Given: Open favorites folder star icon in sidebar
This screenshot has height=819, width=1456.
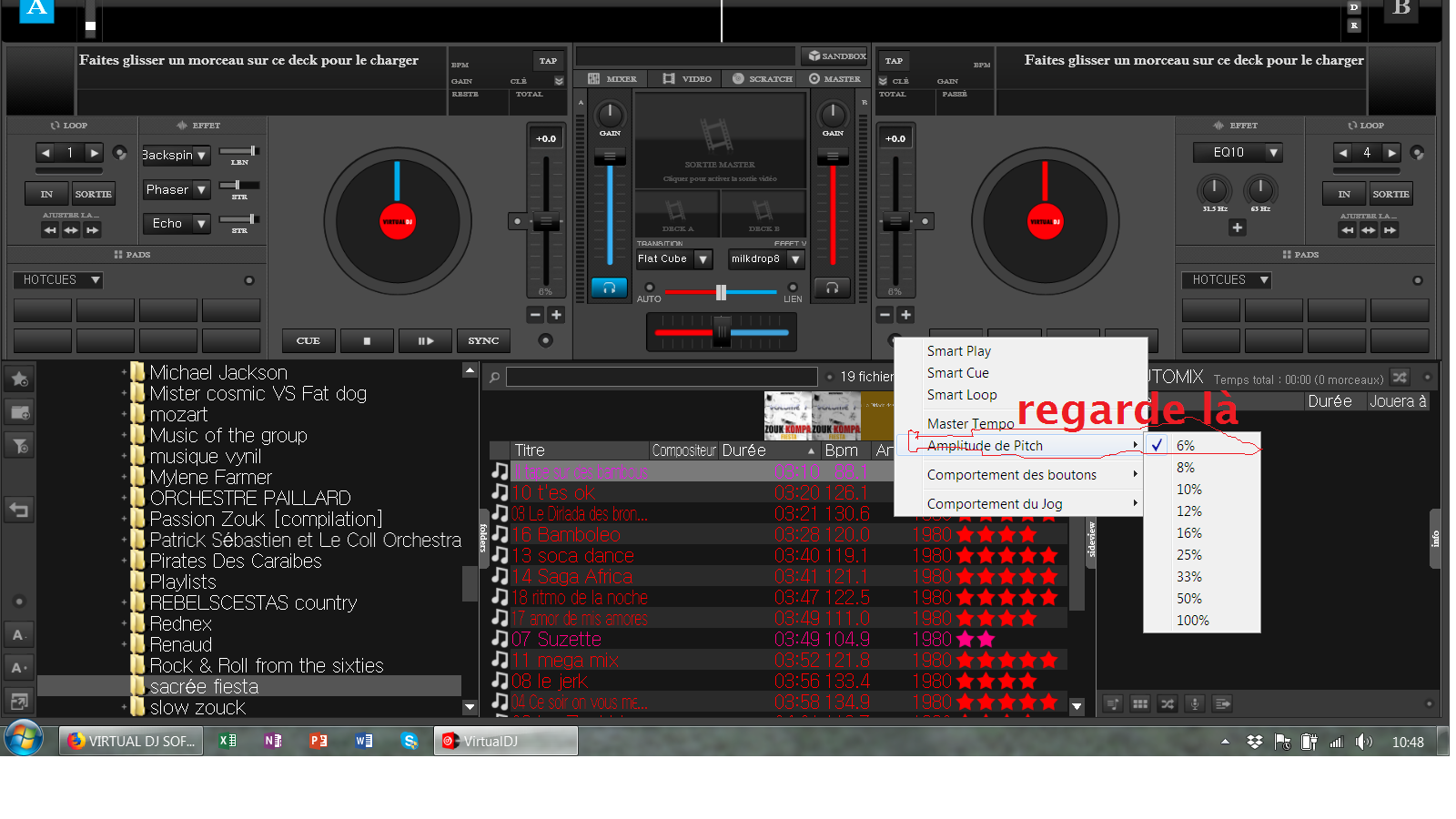Looking at the screenshot, I should coord(19,379).
